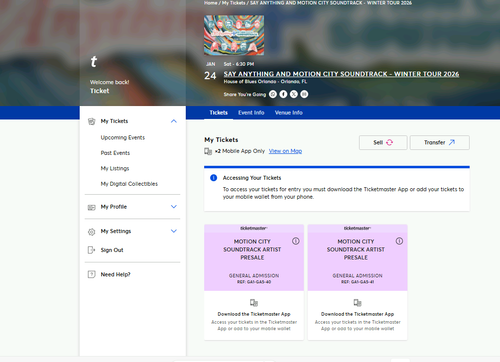
Task: Open info icon on ticket GA1-GA5-40
Action: 296,241
